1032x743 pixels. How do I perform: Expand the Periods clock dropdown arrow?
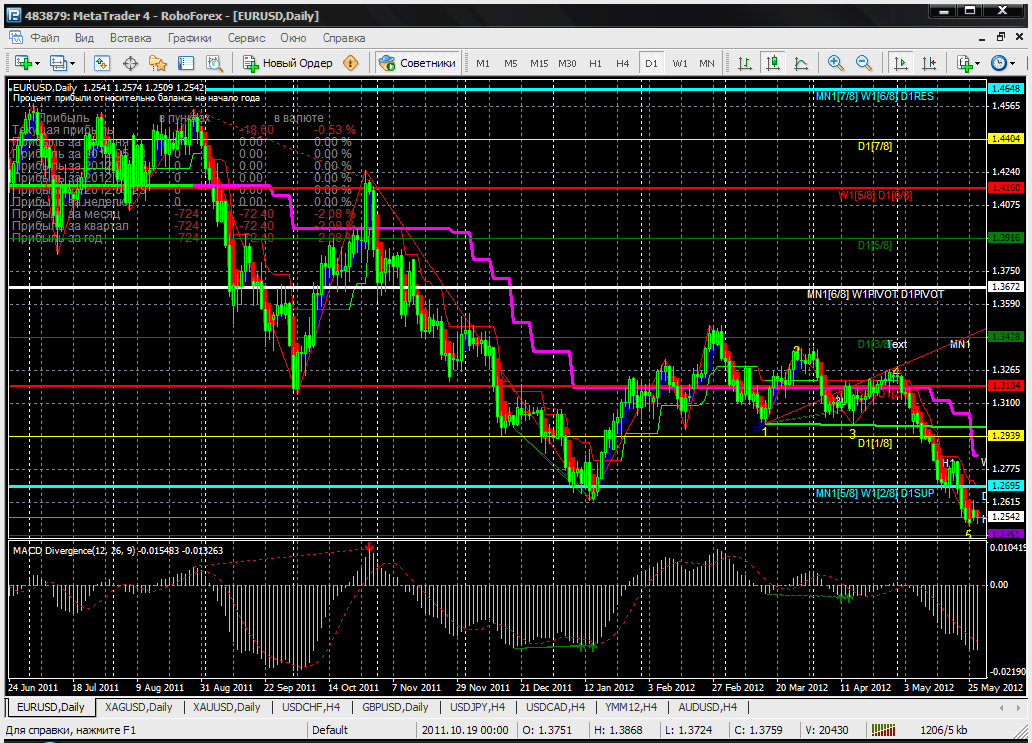(x=1012, y=64)
